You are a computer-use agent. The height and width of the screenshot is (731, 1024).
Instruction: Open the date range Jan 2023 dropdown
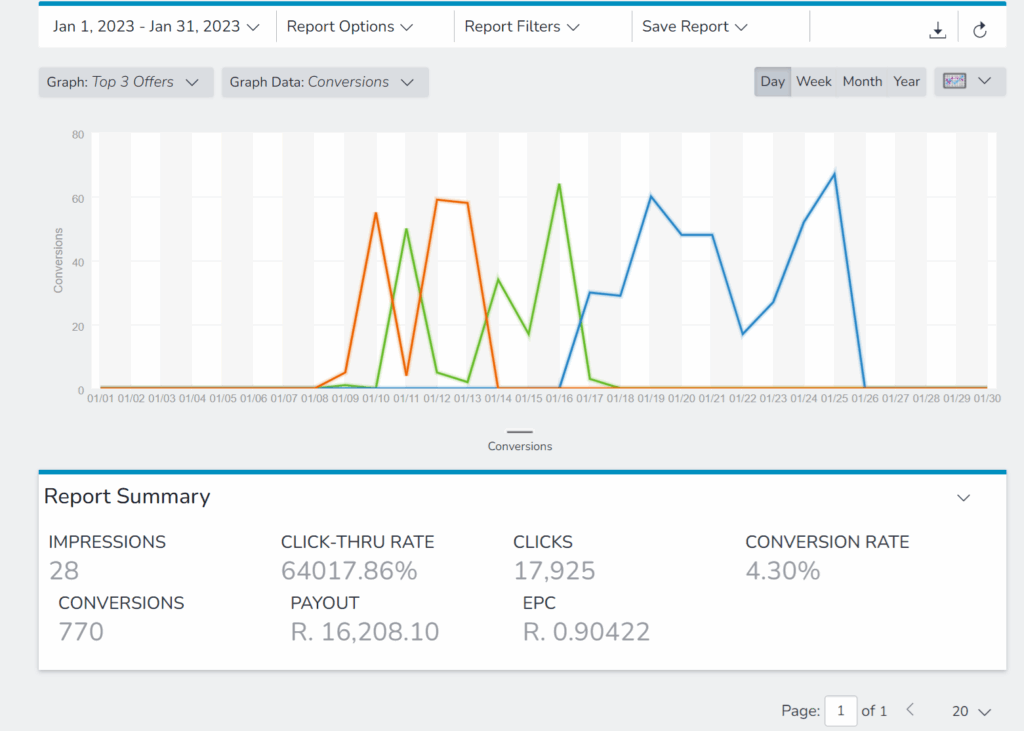click(x=155, y=27)
